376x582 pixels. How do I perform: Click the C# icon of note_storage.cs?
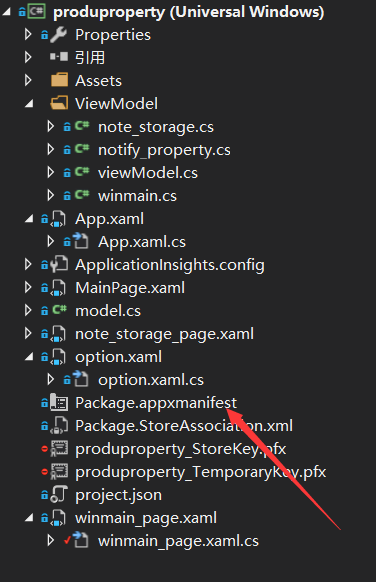click(x=82, y=126)
